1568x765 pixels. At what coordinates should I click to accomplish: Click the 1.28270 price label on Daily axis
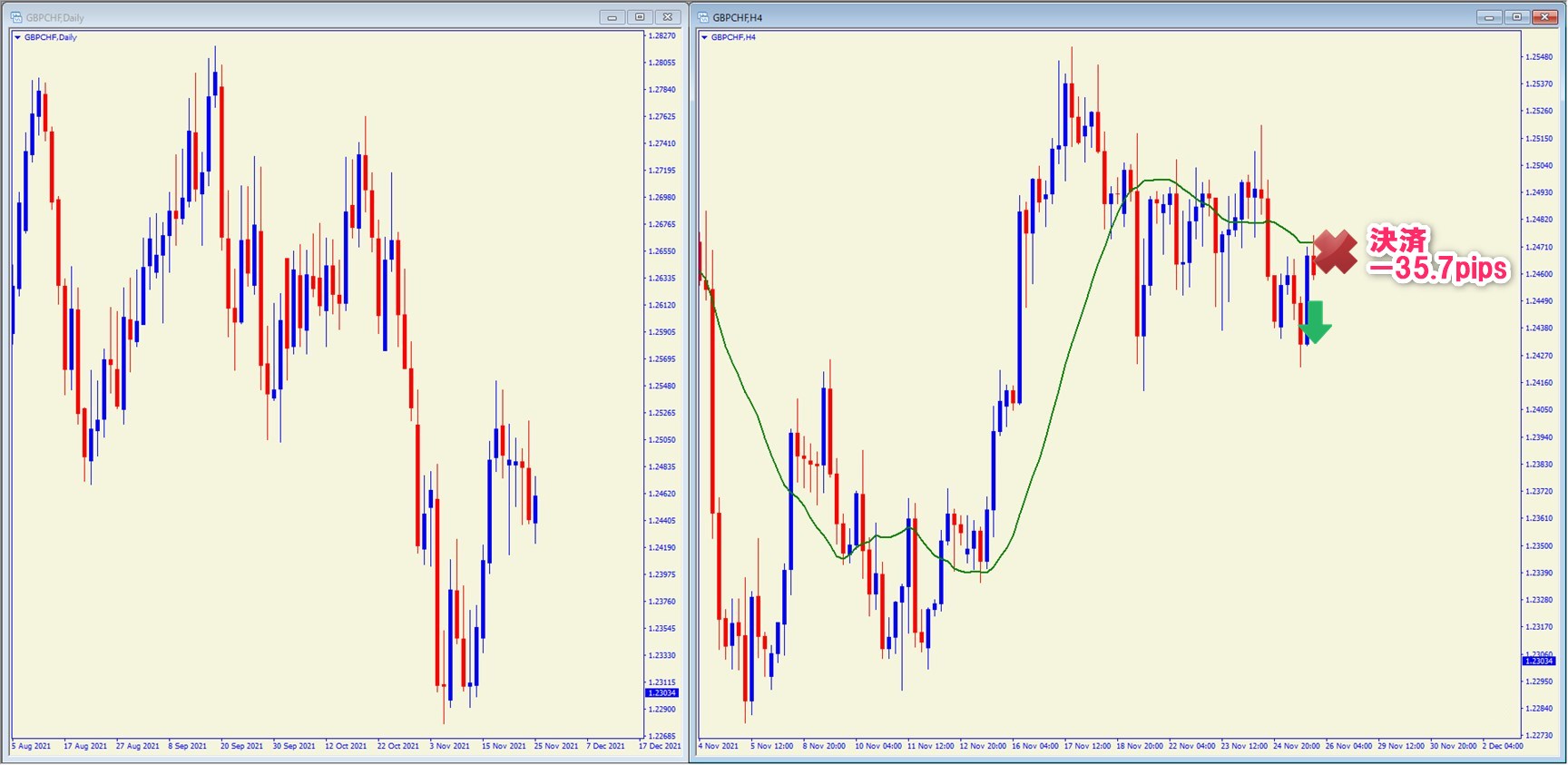[662, 36]
